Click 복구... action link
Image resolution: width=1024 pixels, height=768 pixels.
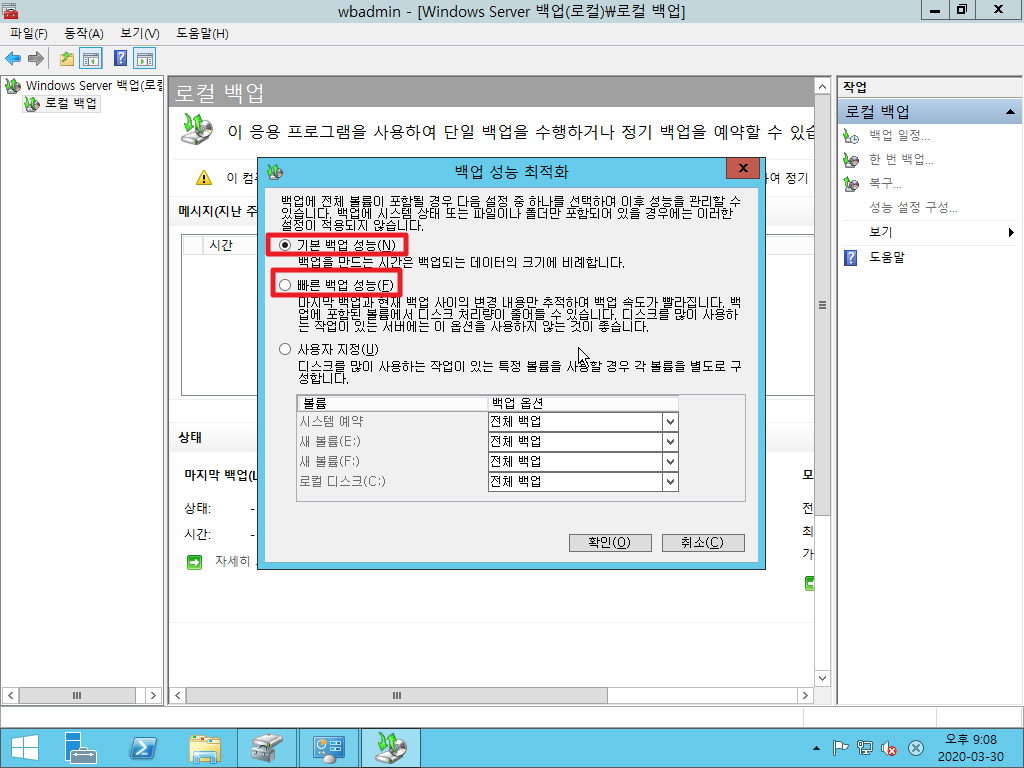click(885, 184)
